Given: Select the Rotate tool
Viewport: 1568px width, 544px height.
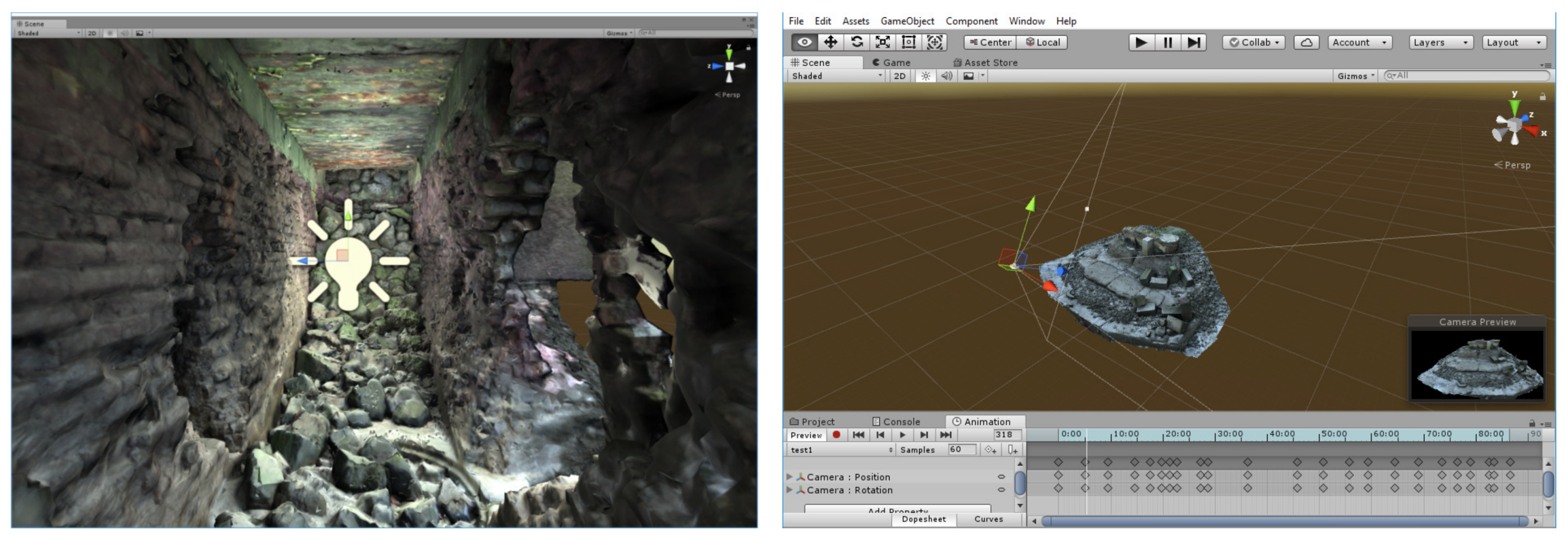Looking at the screenshot, I should tap(857, 42).
